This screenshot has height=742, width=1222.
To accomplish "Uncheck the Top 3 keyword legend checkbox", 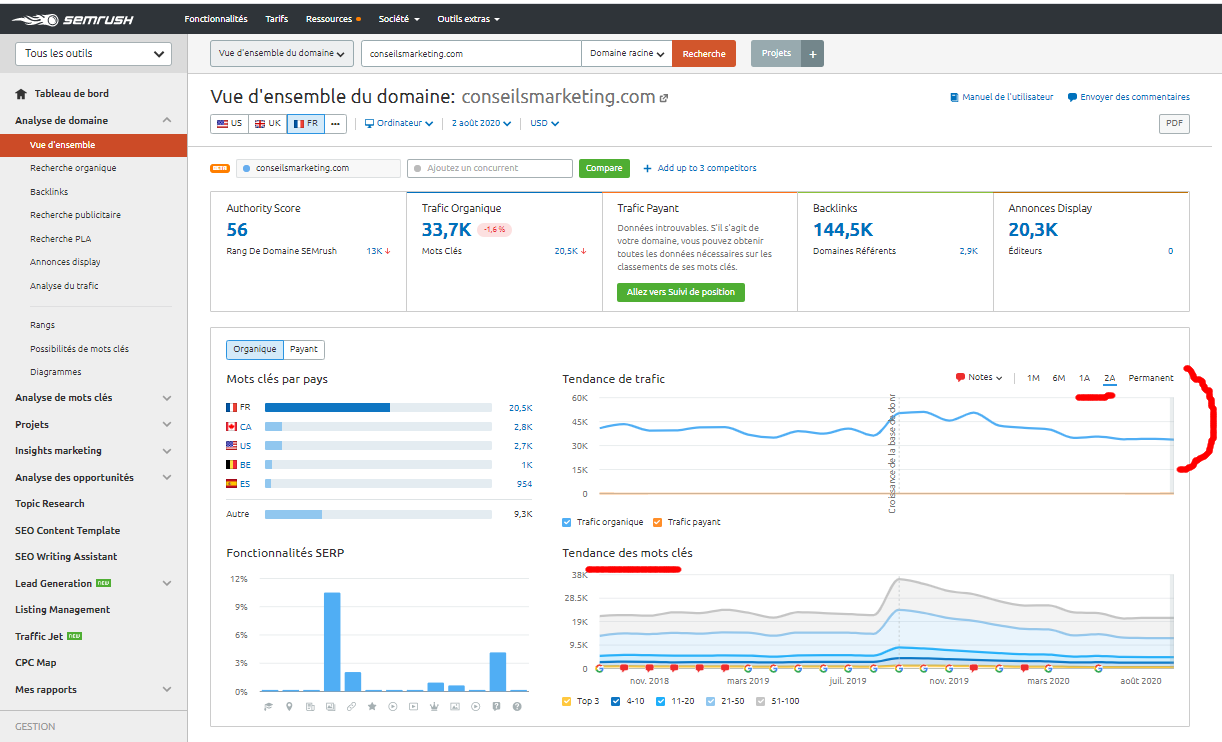I will 567,701.
